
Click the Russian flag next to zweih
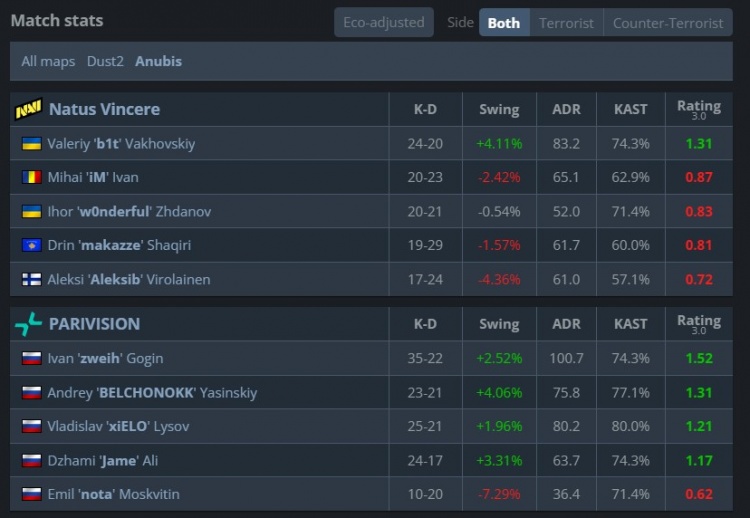pos(31,358)
